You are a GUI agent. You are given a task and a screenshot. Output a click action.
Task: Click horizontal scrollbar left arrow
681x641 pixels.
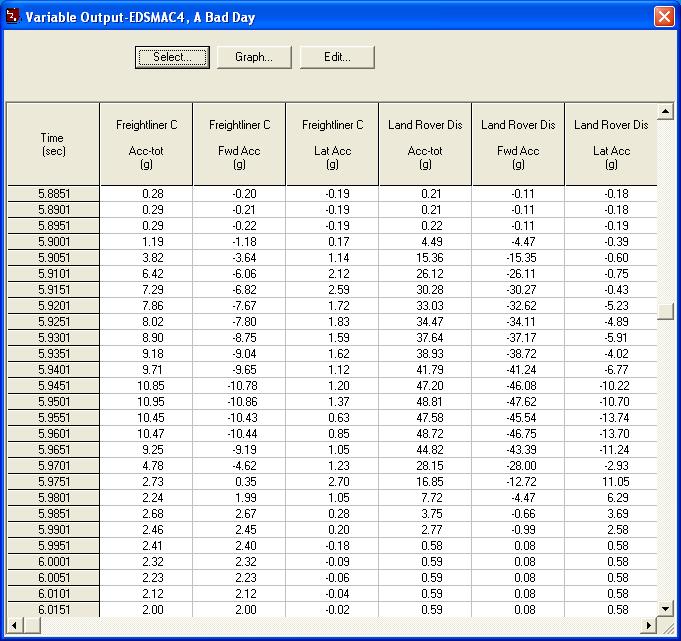(14, 626)
